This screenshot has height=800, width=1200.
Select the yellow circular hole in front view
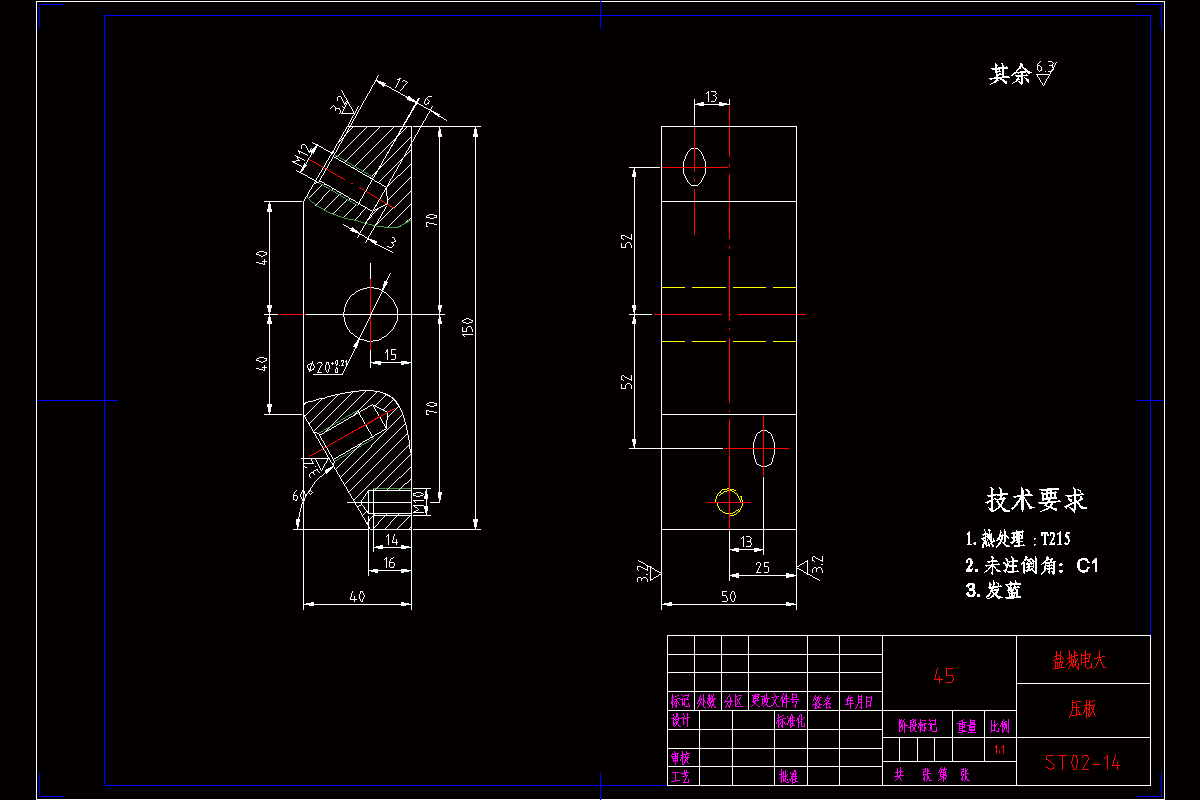[729, 500]
